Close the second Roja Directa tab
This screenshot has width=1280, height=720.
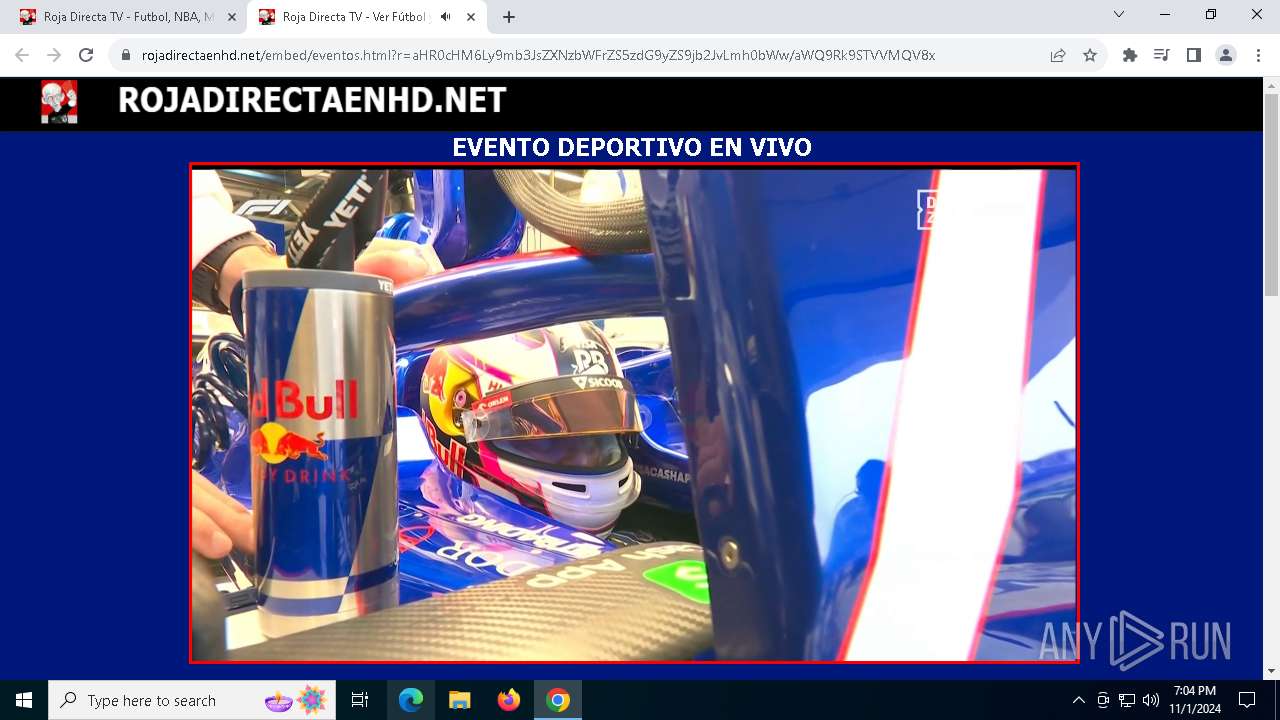point(471,17)
